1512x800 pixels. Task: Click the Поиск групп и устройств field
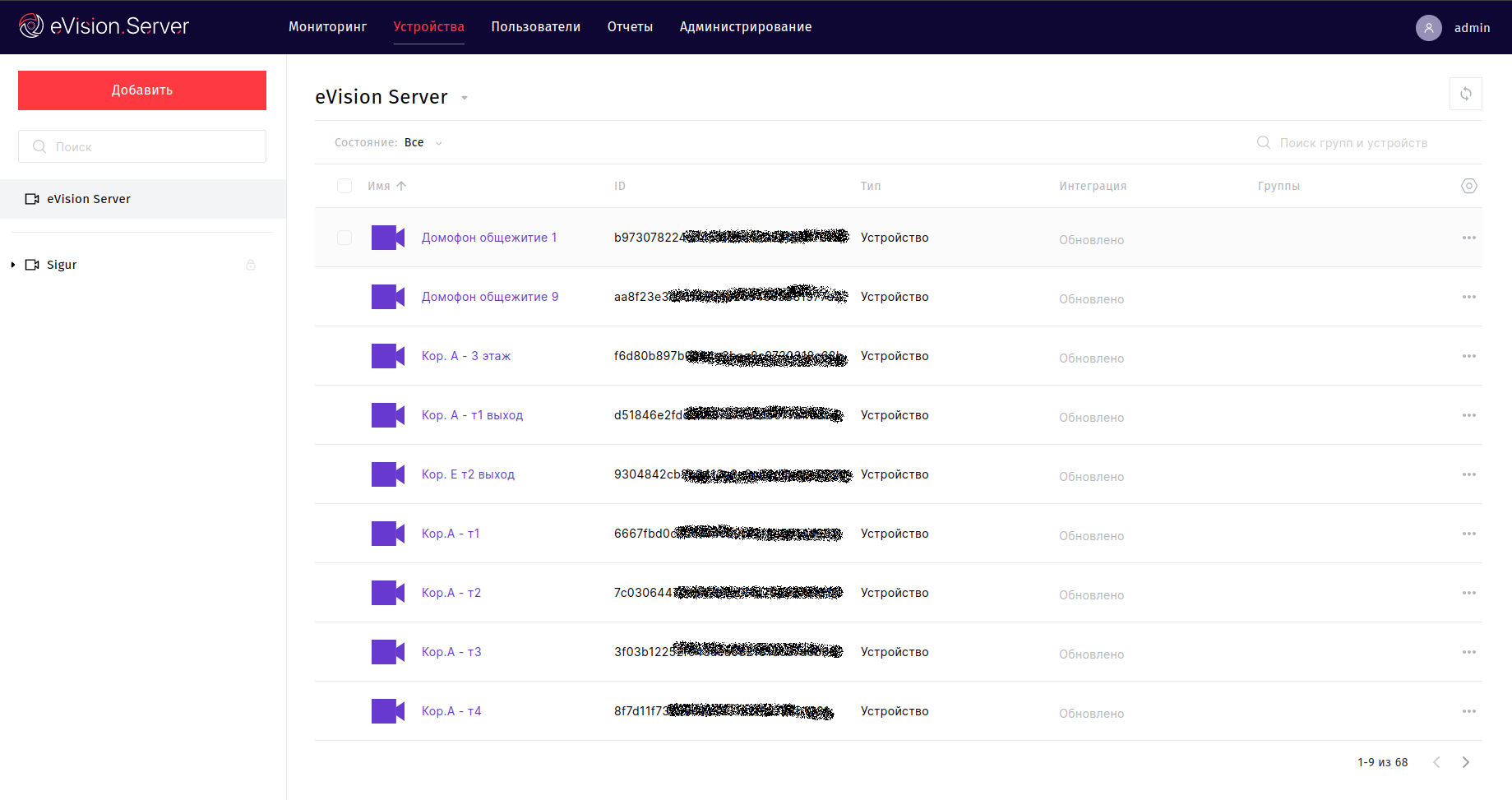pyautogui.click(x=1353, y=143)
